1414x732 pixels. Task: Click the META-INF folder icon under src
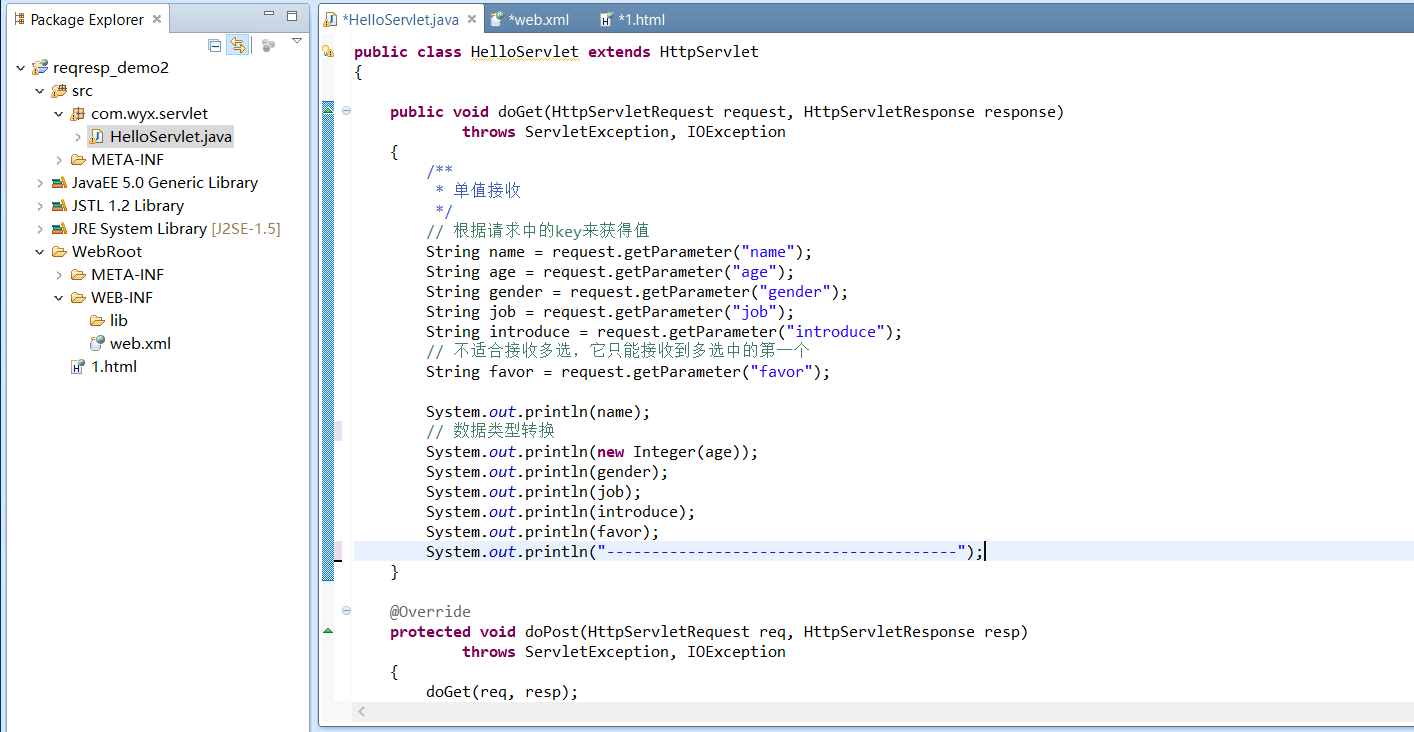tap(78, 160)
